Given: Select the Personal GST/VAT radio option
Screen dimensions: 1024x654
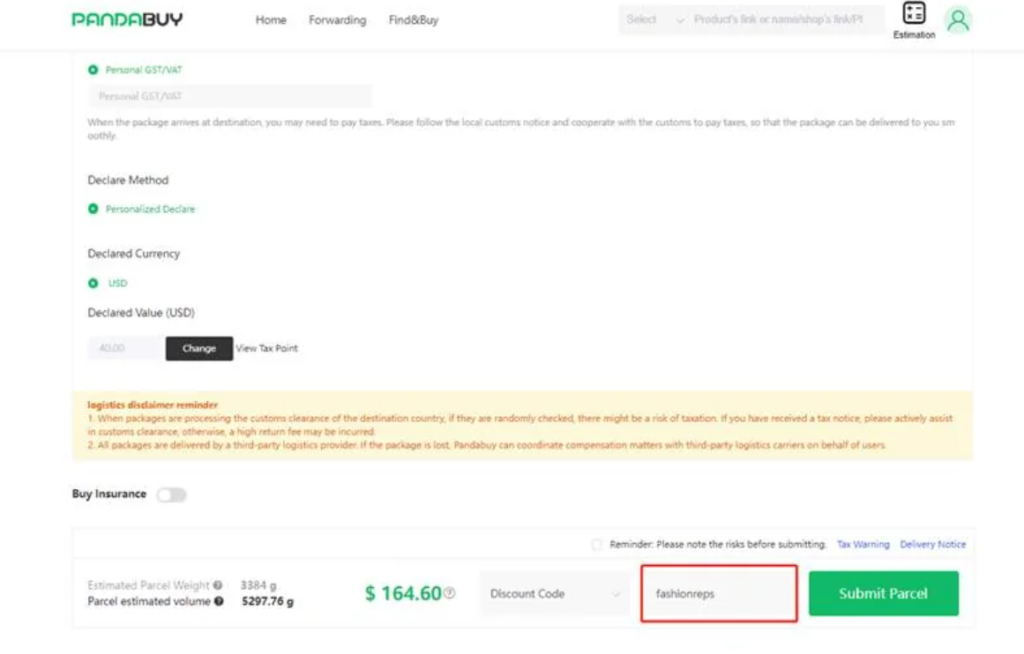Looking at the screenshot, I should click(93, 70).
